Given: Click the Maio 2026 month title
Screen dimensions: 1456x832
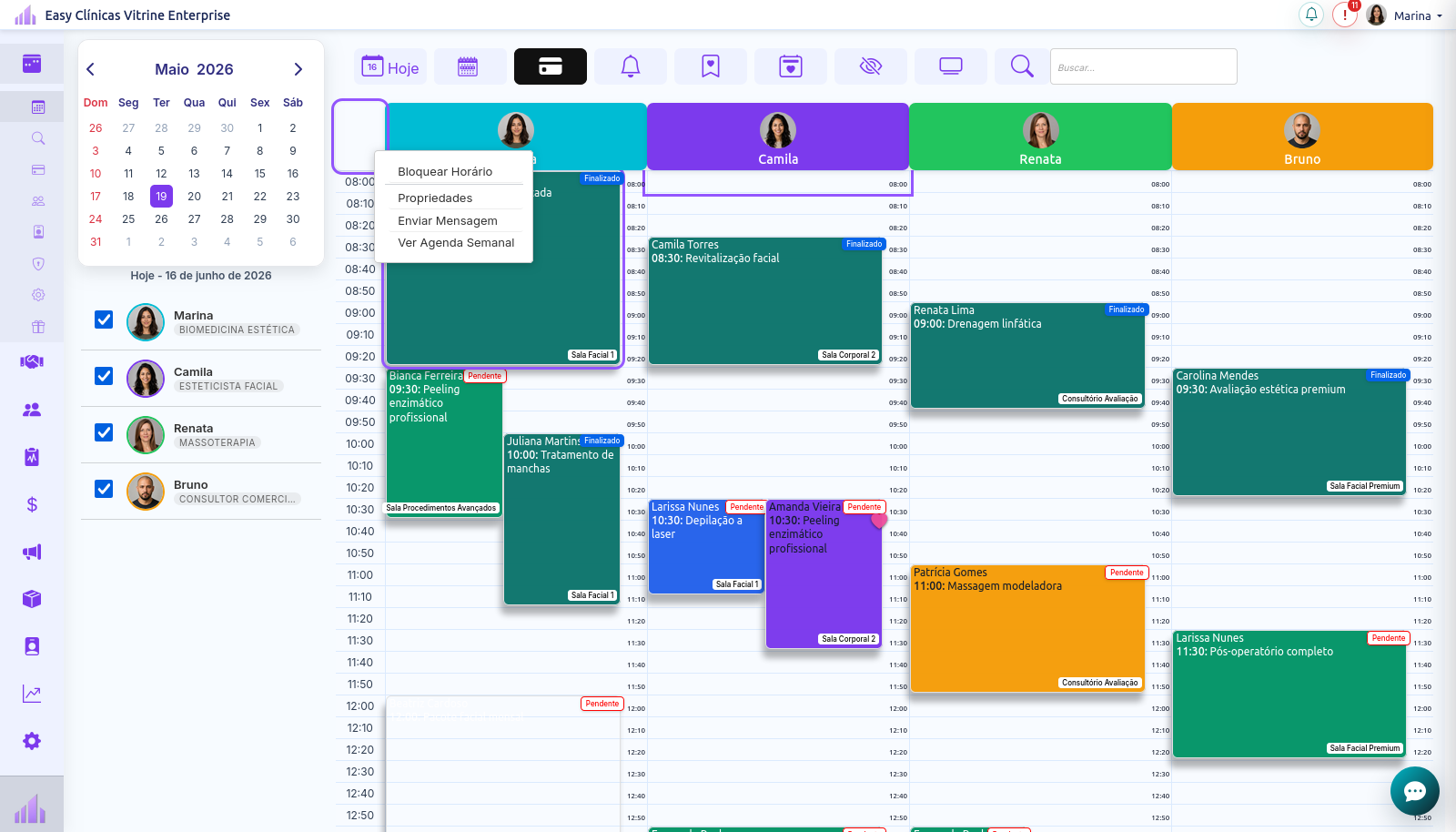Looking at the screenshot, I should click(x=194, y=69).
